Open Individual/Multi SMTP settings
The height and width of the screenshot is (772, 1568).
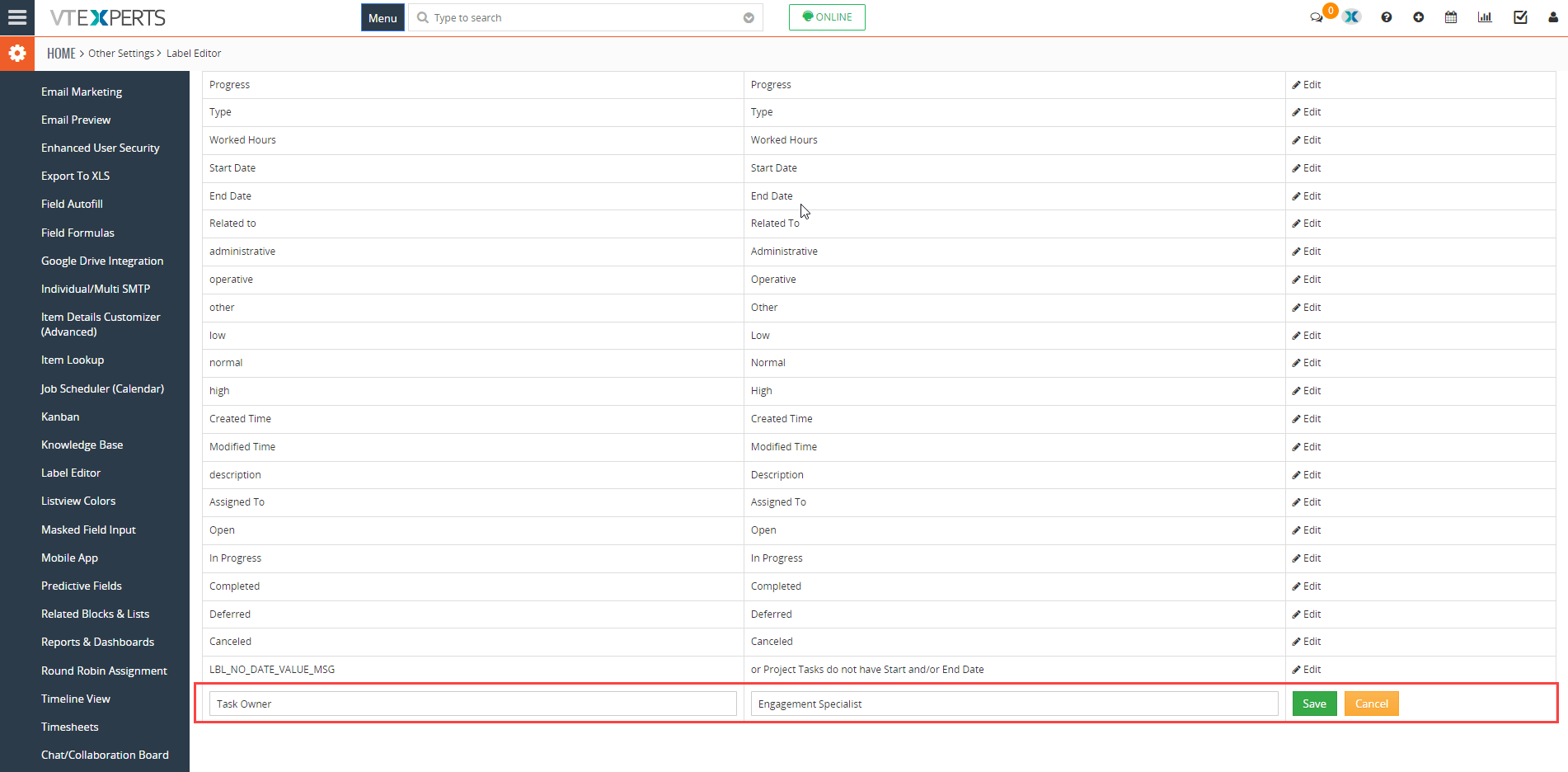click(x=96, y=289)
